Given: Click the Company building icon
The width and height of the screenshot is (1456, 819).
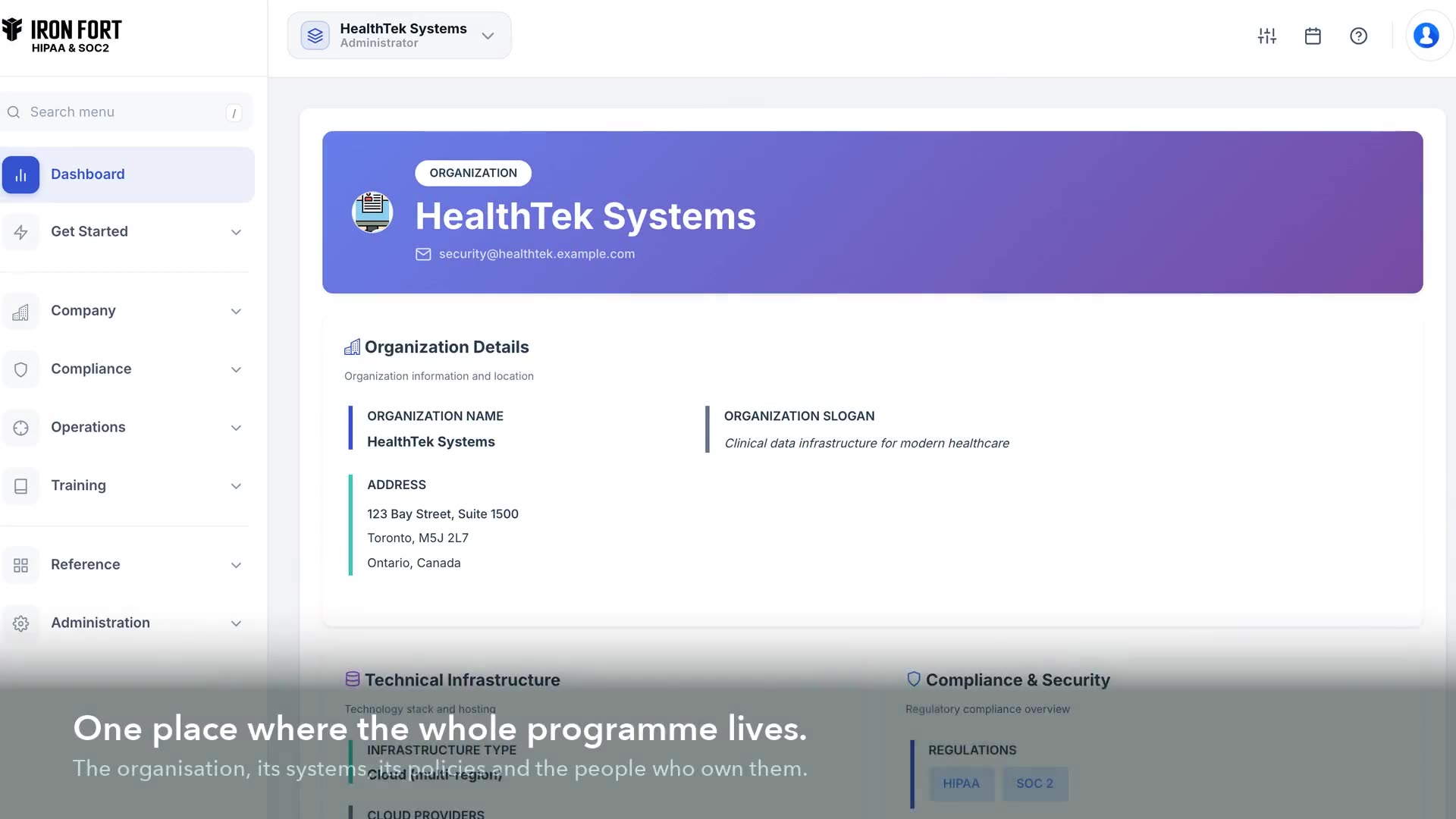Looking at the screenshot, I should 20,312.
